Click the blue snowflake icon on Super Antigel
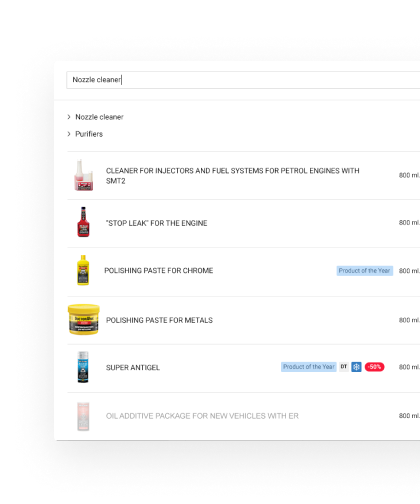This screenshot has width=420, height=504. coord(356,367)
